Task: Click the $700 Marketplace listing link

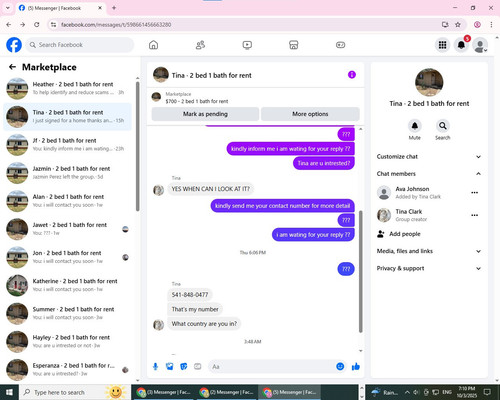Action: coord(197,101)
